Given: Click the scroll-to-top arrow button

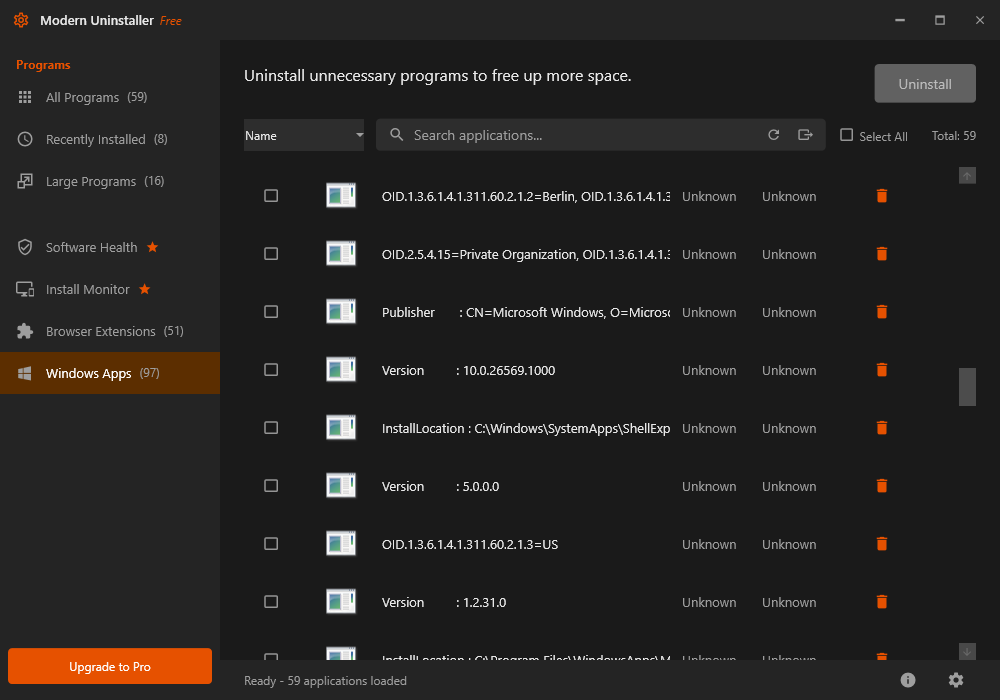Looking at the screenshot, I should 967,175.
